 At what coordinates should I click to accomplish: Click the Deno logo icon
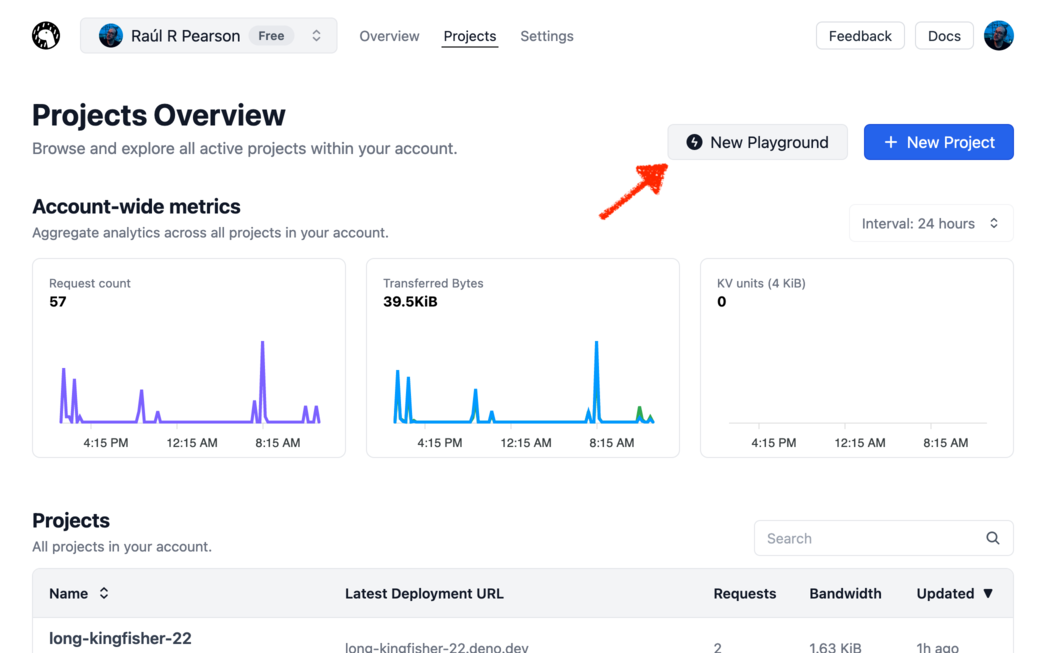click(46, 36)
